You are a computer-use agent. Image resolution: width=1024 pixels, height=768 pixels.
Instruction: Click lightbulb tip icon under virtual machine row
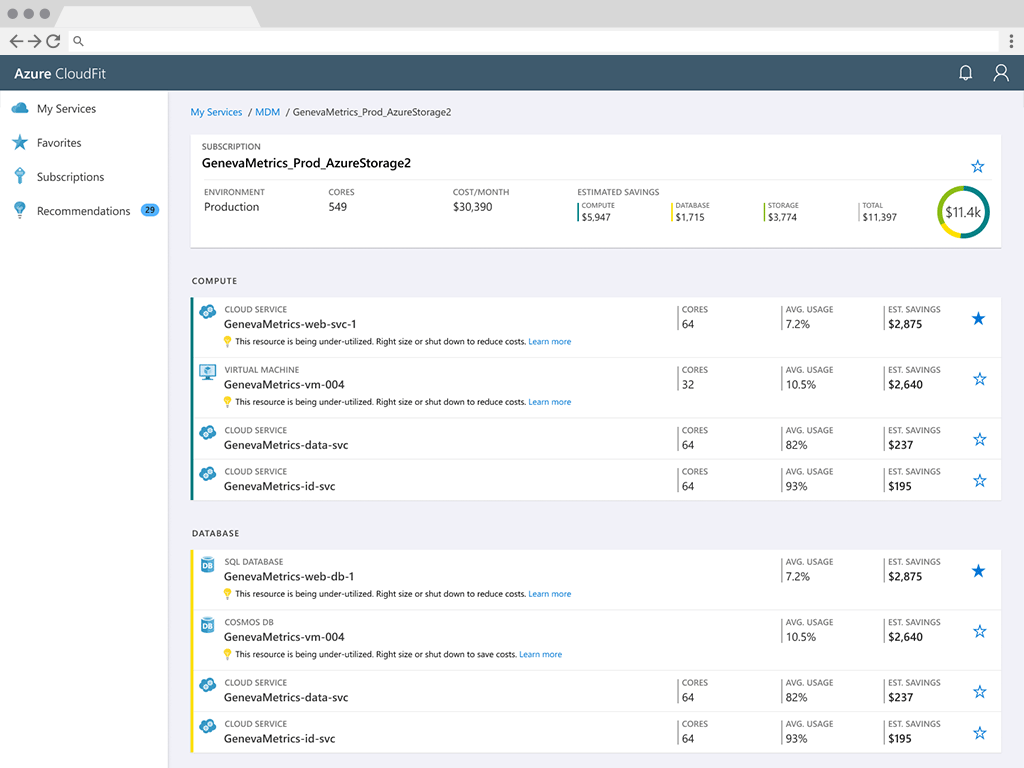pyautogui.click(x=227, y=402)
